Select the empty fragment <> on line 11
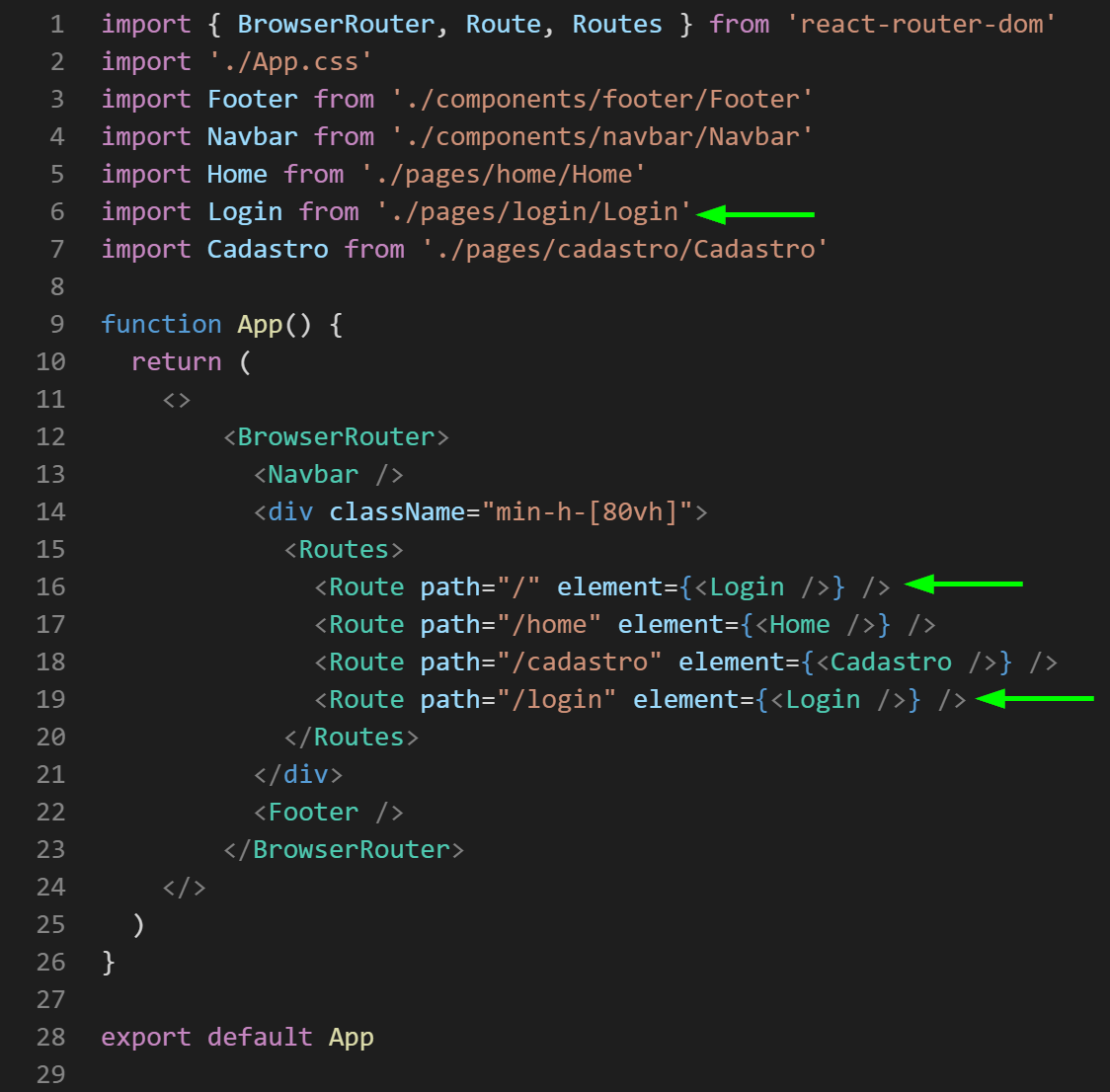This screenshot has height=1092, width=1110. click(x=176, y=399)
